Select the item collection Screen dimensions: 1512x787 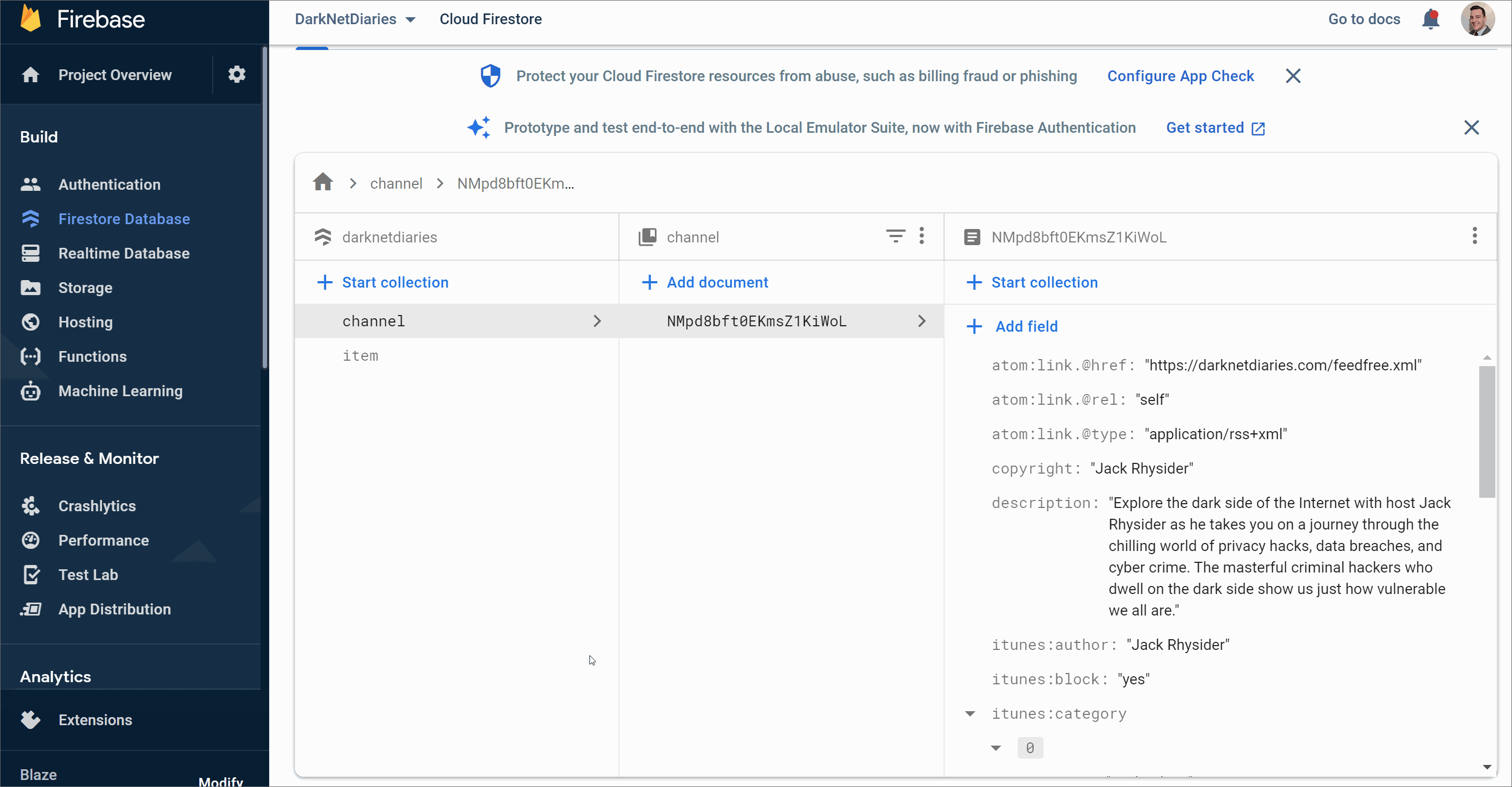coord(361,355)
